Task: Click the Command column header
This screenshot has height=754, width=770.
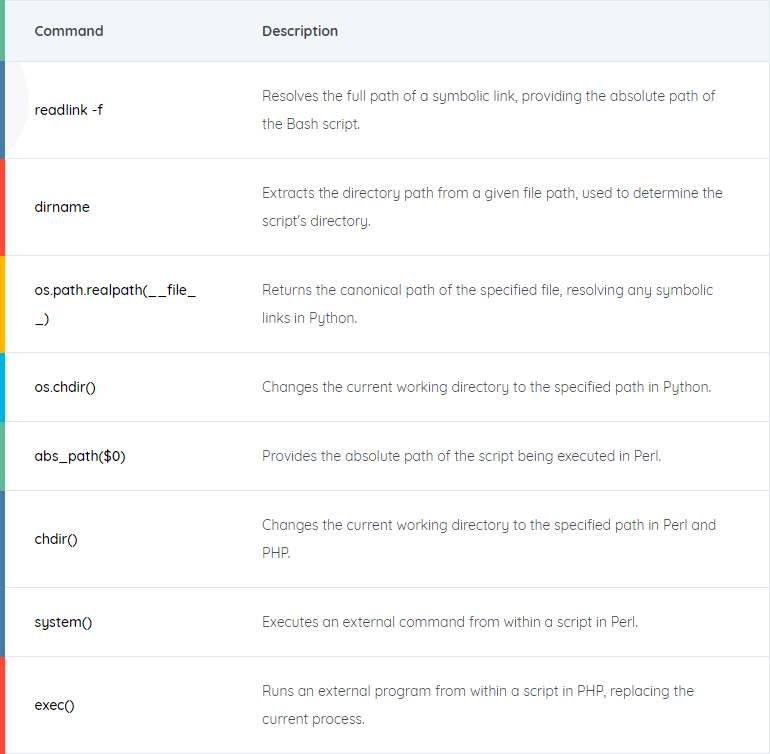Action: click(x=69, y=31)
